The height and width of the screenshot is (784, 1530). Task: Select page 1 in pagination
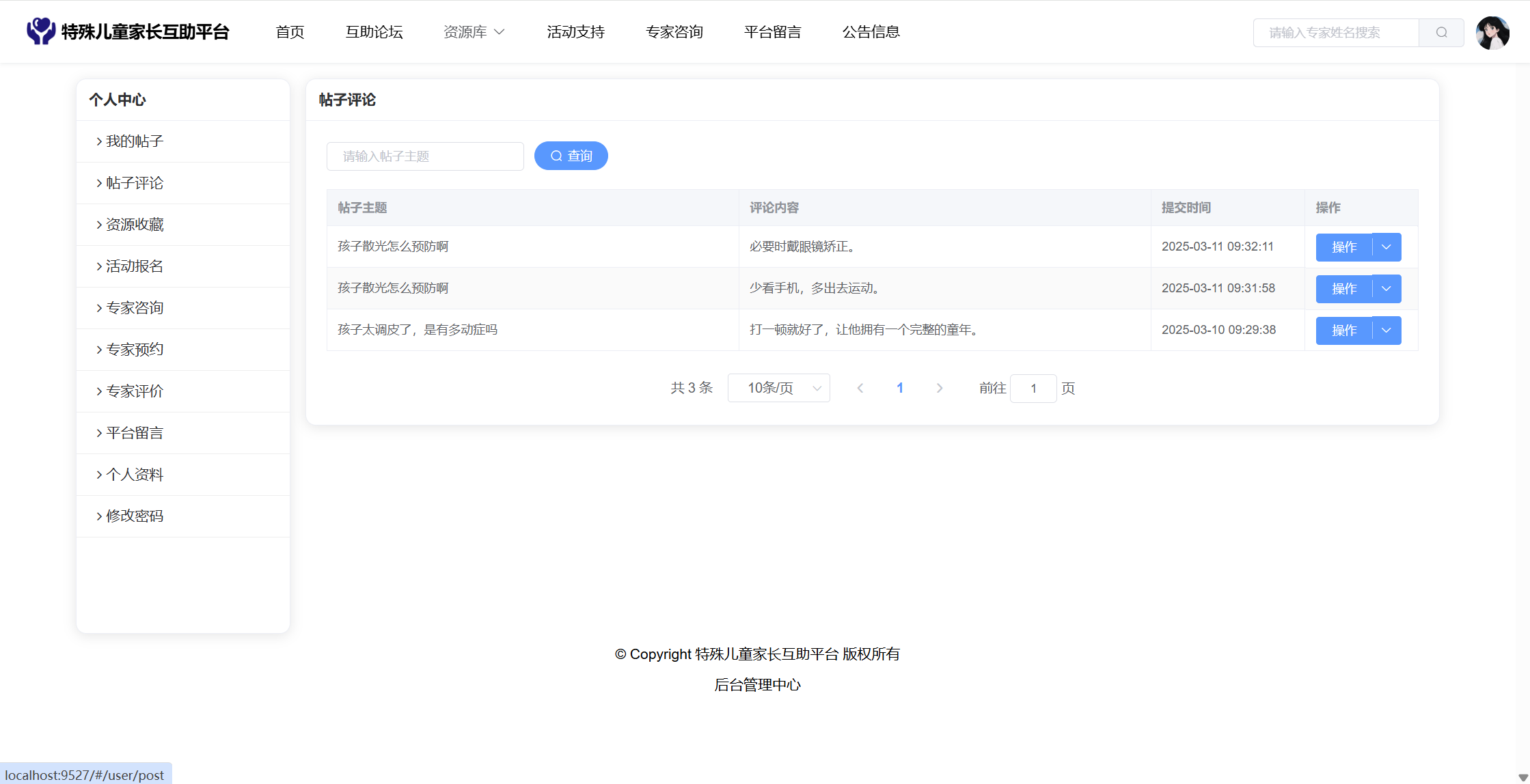(x=900, y=388)
